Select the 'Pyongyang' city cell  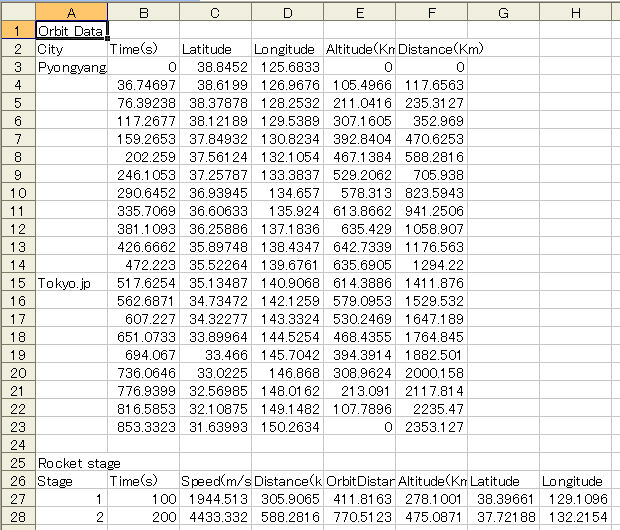(71, 66)
